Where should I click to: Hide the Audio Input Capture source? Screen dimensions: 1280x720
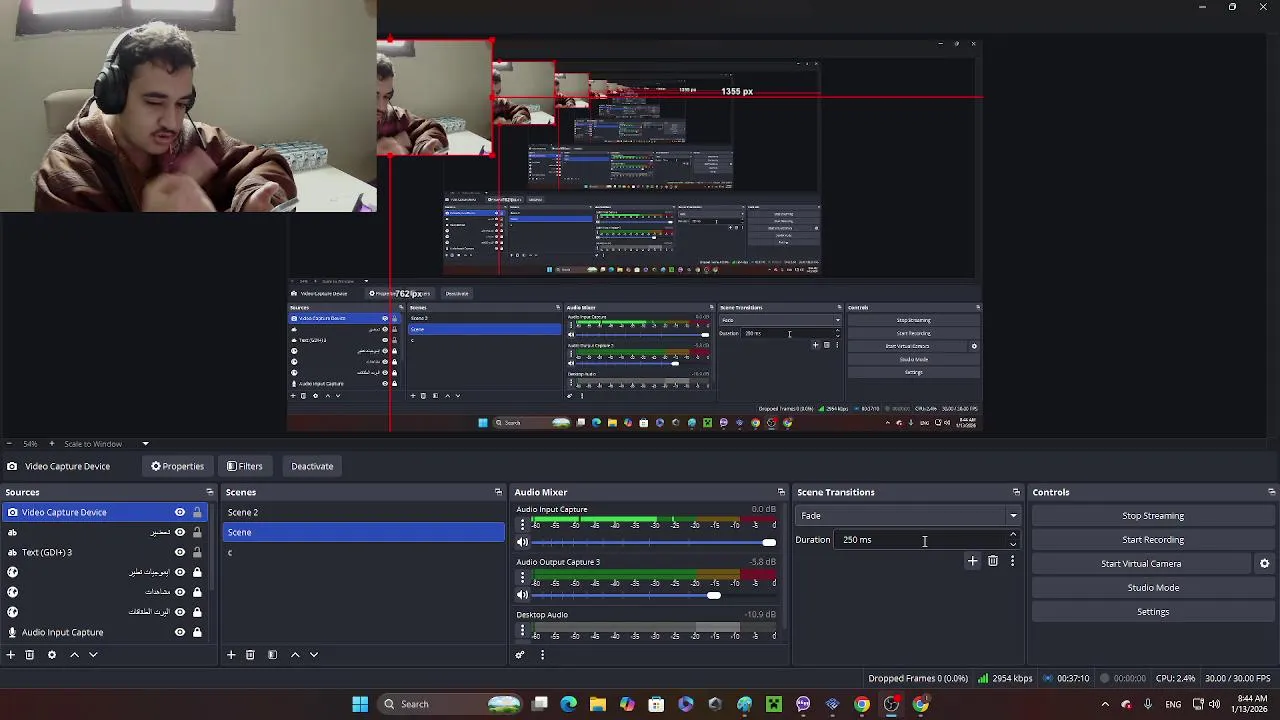[x=180, y=632]
